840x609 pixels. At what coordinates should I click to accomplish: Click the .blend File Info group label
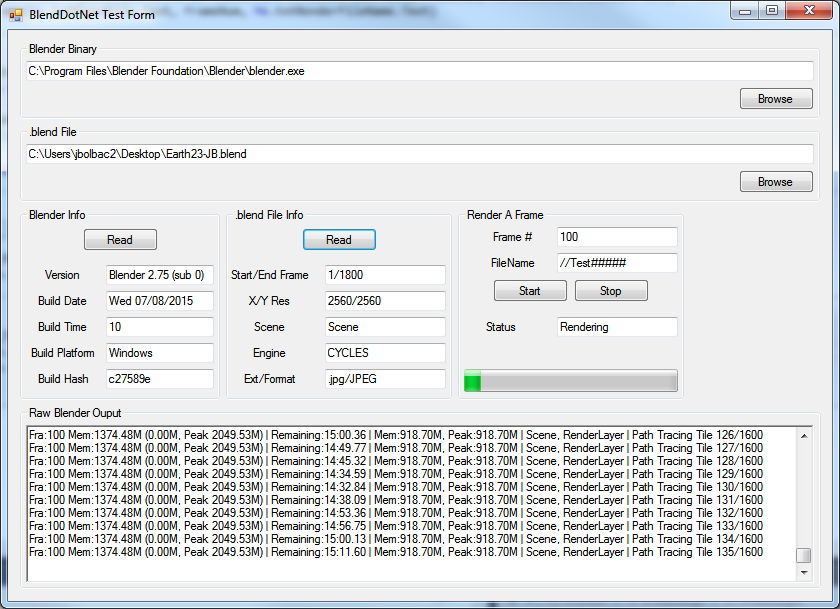click(x=269, y=215)
